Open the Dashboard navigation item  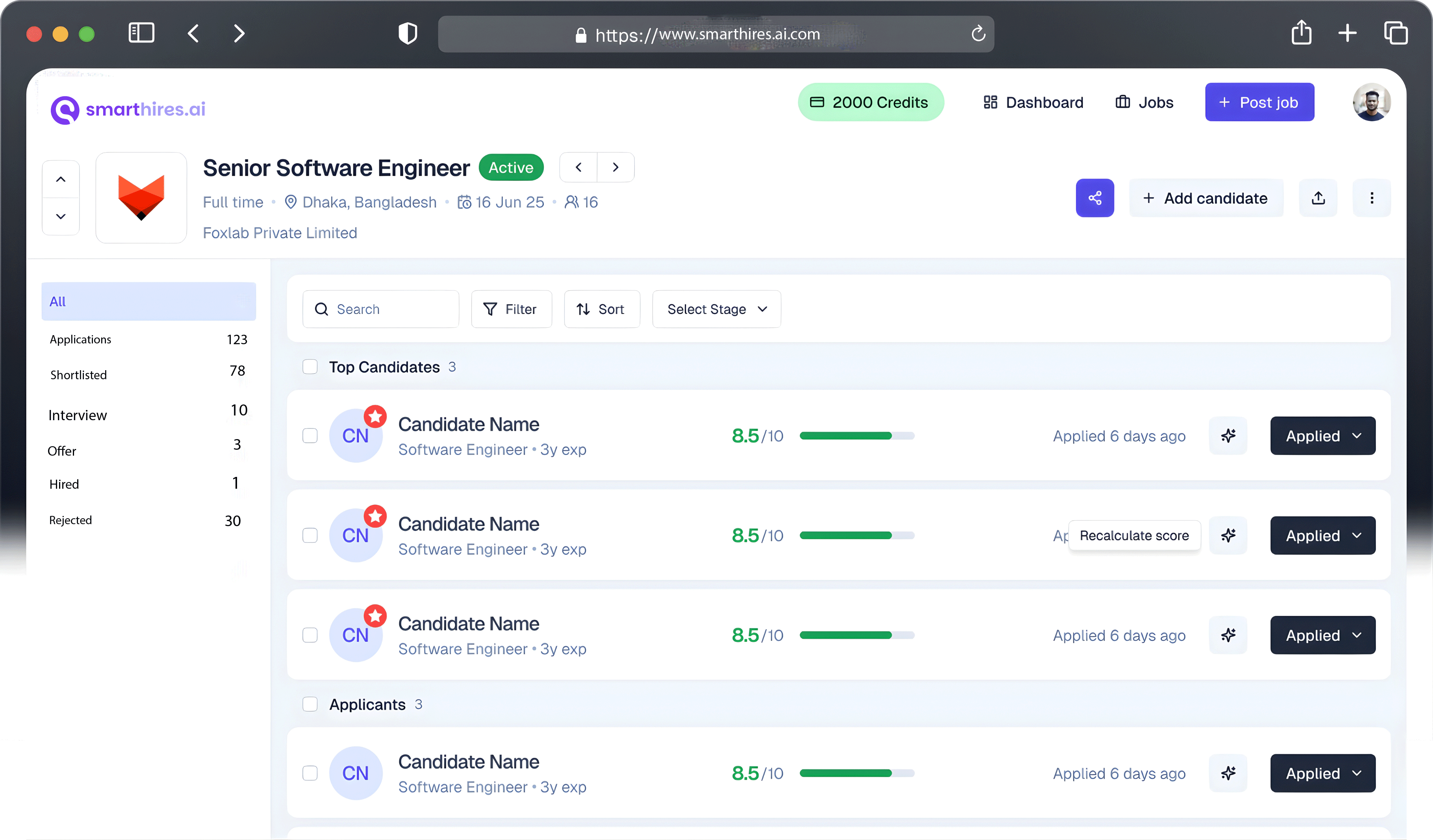[x=1033, y=102]
